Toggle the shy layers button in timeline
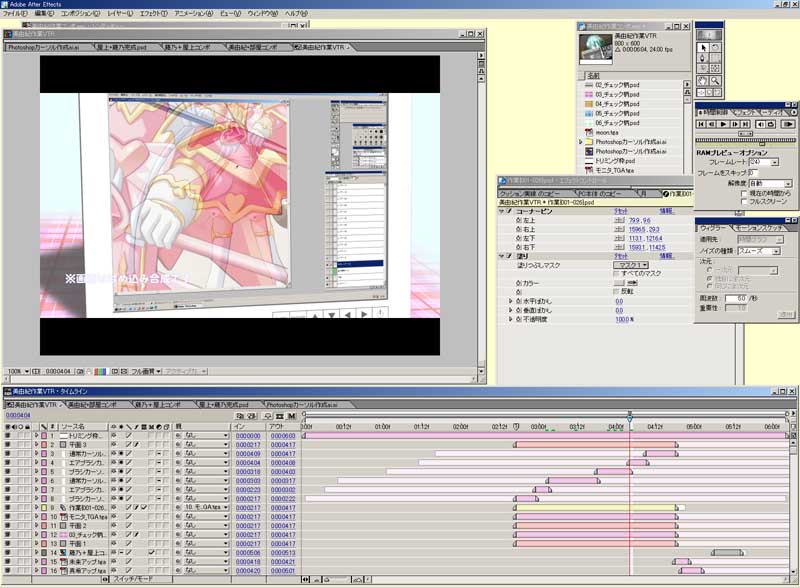Image resolution: width=800 pixels, height=588 pixels. click(266, 416)
